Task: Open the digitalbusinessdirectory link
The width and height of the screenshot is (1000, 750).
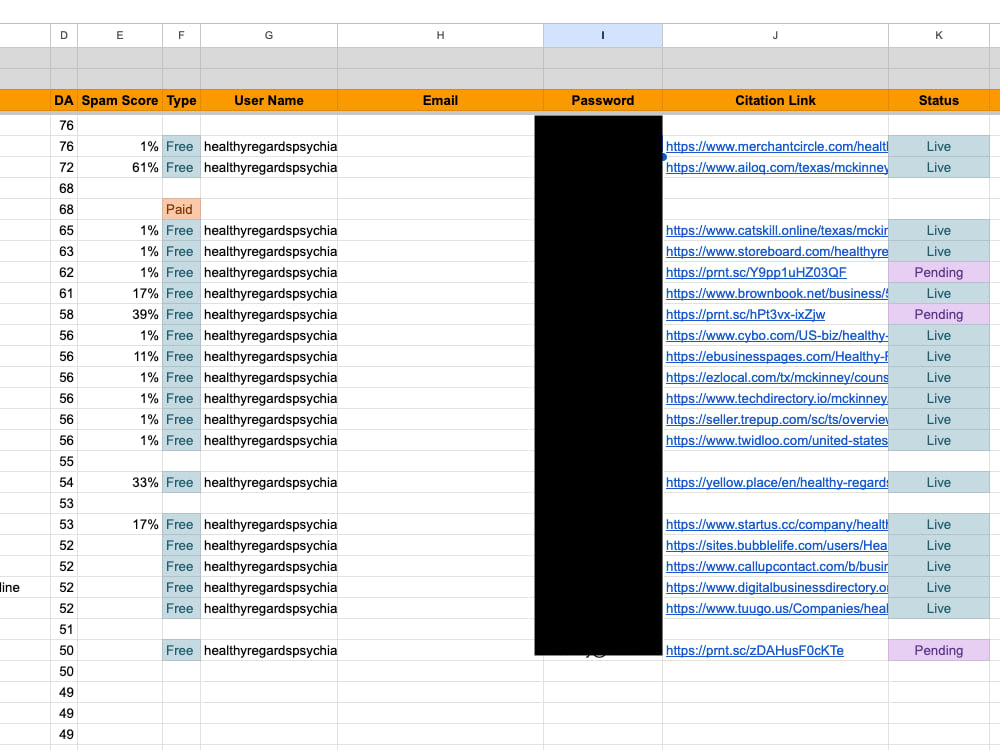Action: (x=776, y=587)
